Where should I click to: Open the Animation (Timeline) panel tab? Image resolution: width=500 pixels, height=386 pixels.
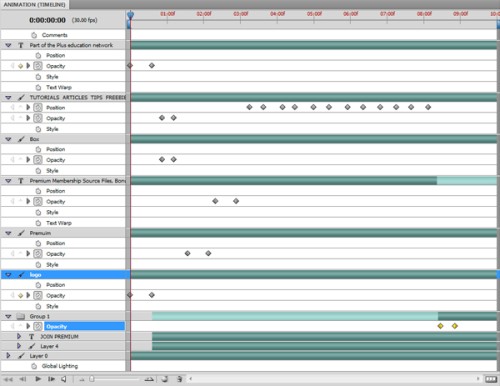tap(34, 5)
